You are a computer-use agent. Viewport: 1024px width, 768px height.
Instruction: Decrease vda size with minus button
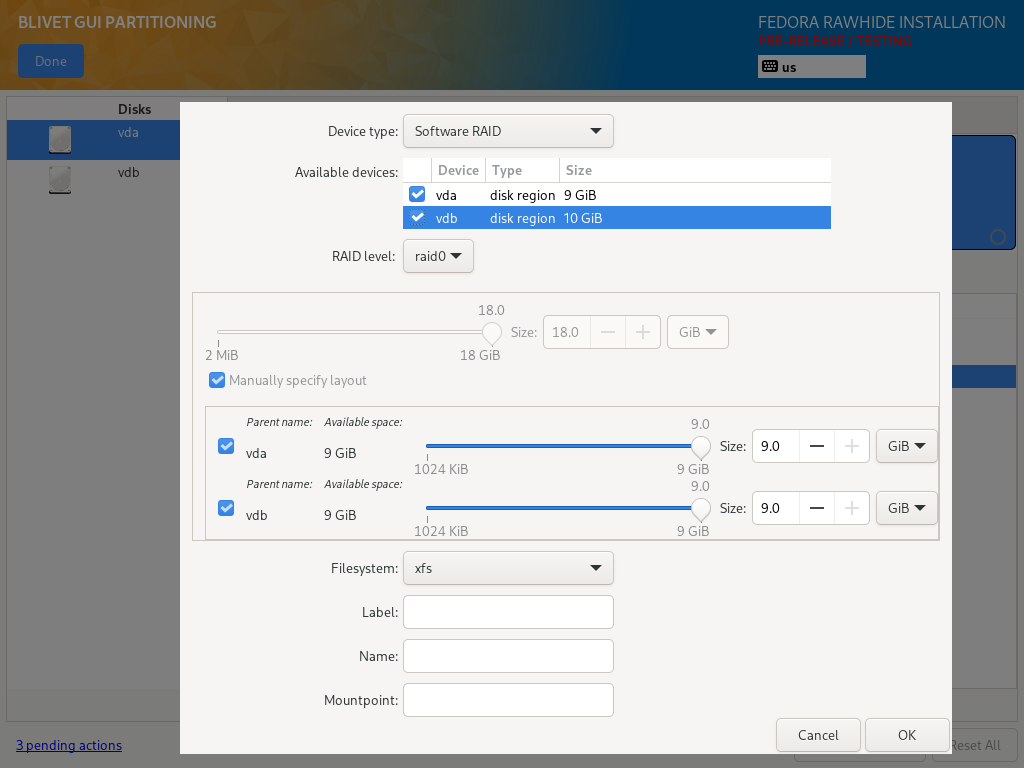817,446
